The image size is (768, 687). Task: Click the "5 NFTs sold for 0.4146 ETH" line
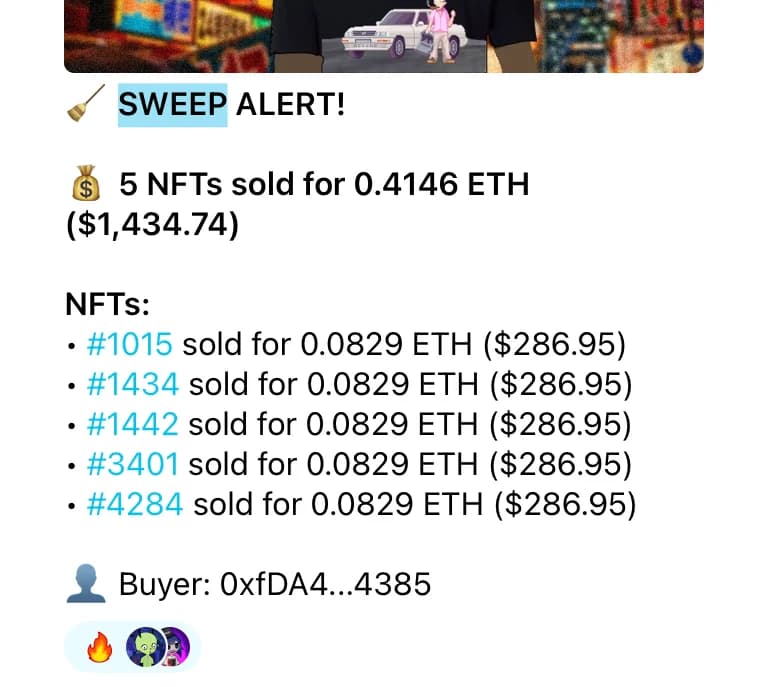coord(324,184)
